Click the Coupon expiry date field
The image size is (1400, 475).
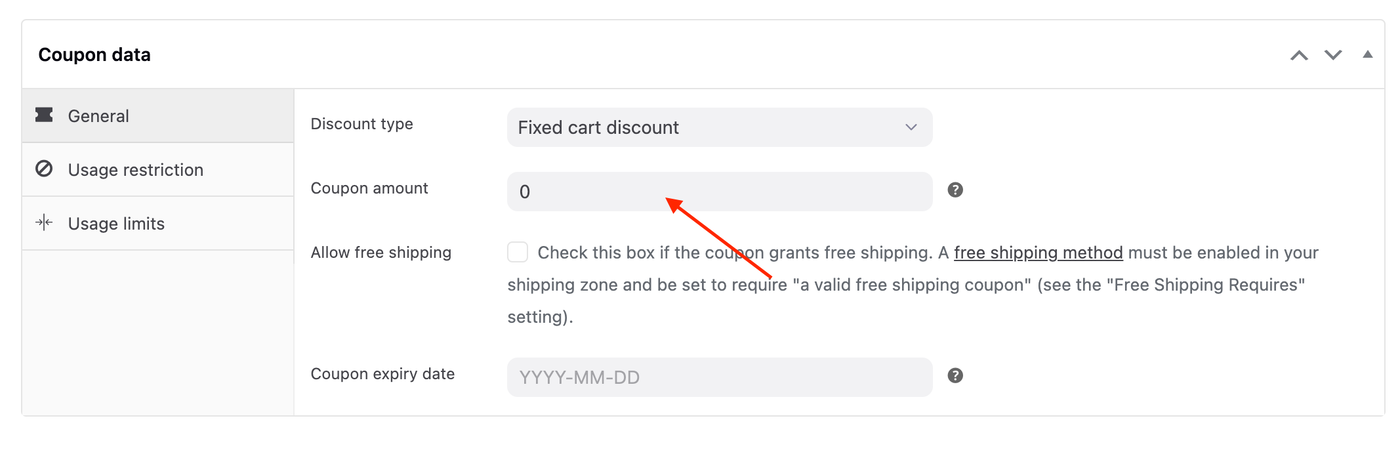point(719,377)
